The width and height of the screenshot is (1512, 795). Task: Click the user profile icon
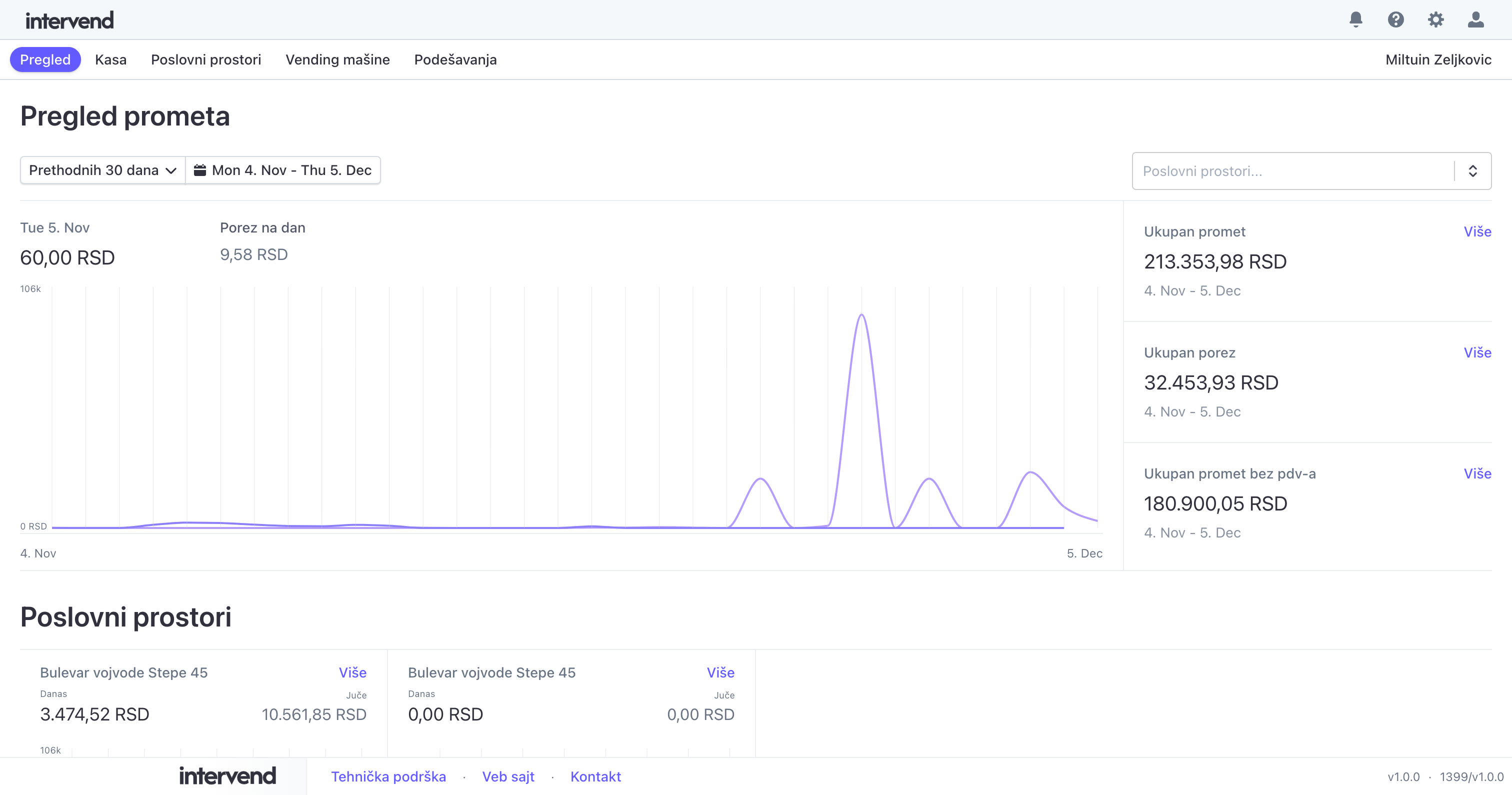1475,20
